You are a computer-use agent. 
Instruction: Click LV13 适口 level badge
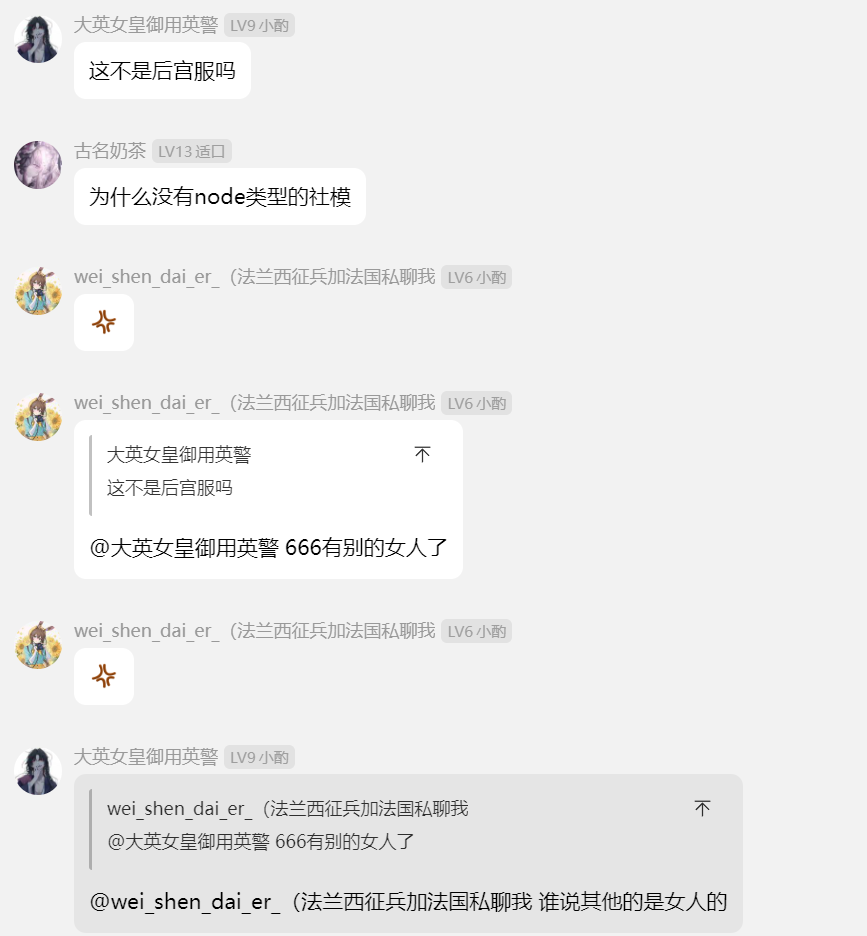[x=192, y=152]
